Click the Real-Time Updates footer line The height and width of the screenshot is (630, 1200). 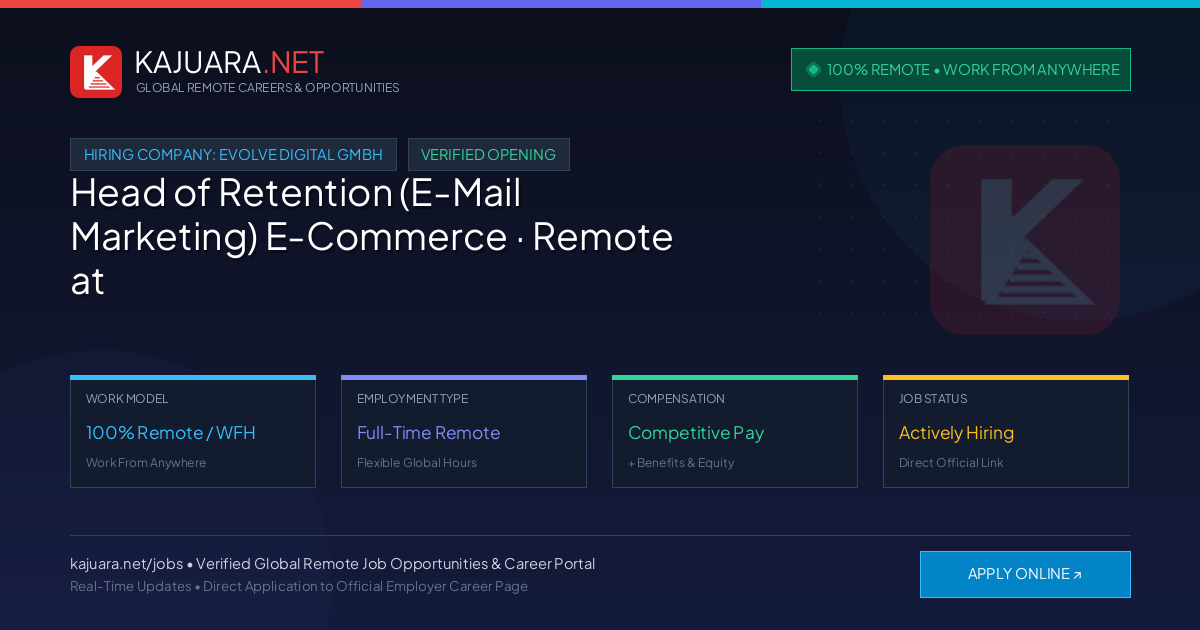299,587
